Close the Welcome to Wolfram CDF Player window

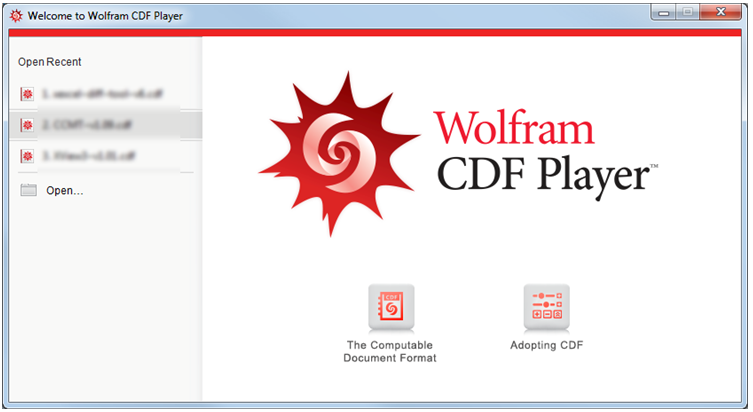pos(720,12)
